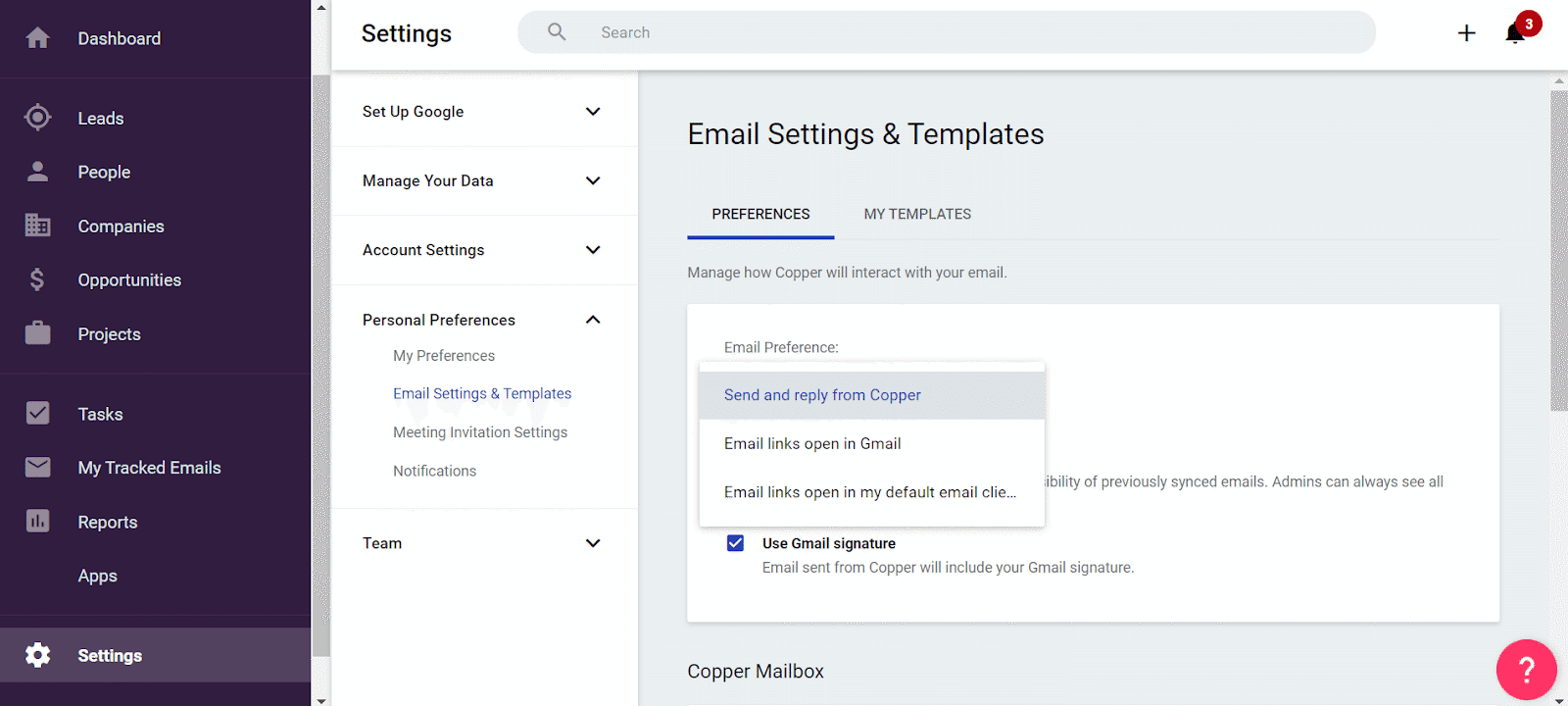Click the Tasks checkmark icon
The height and width of the screenshot is (706, 1568).
pyautogui.click(x=37, y=413)
